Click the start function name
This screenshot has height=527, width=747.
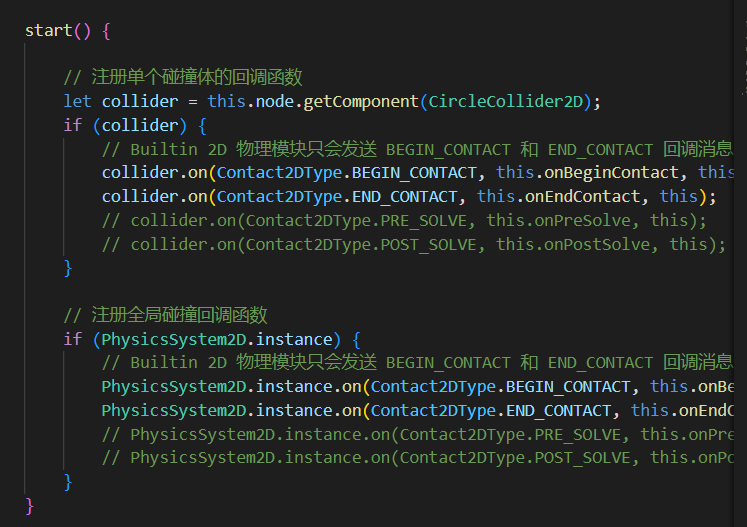[x=48, y=30]
